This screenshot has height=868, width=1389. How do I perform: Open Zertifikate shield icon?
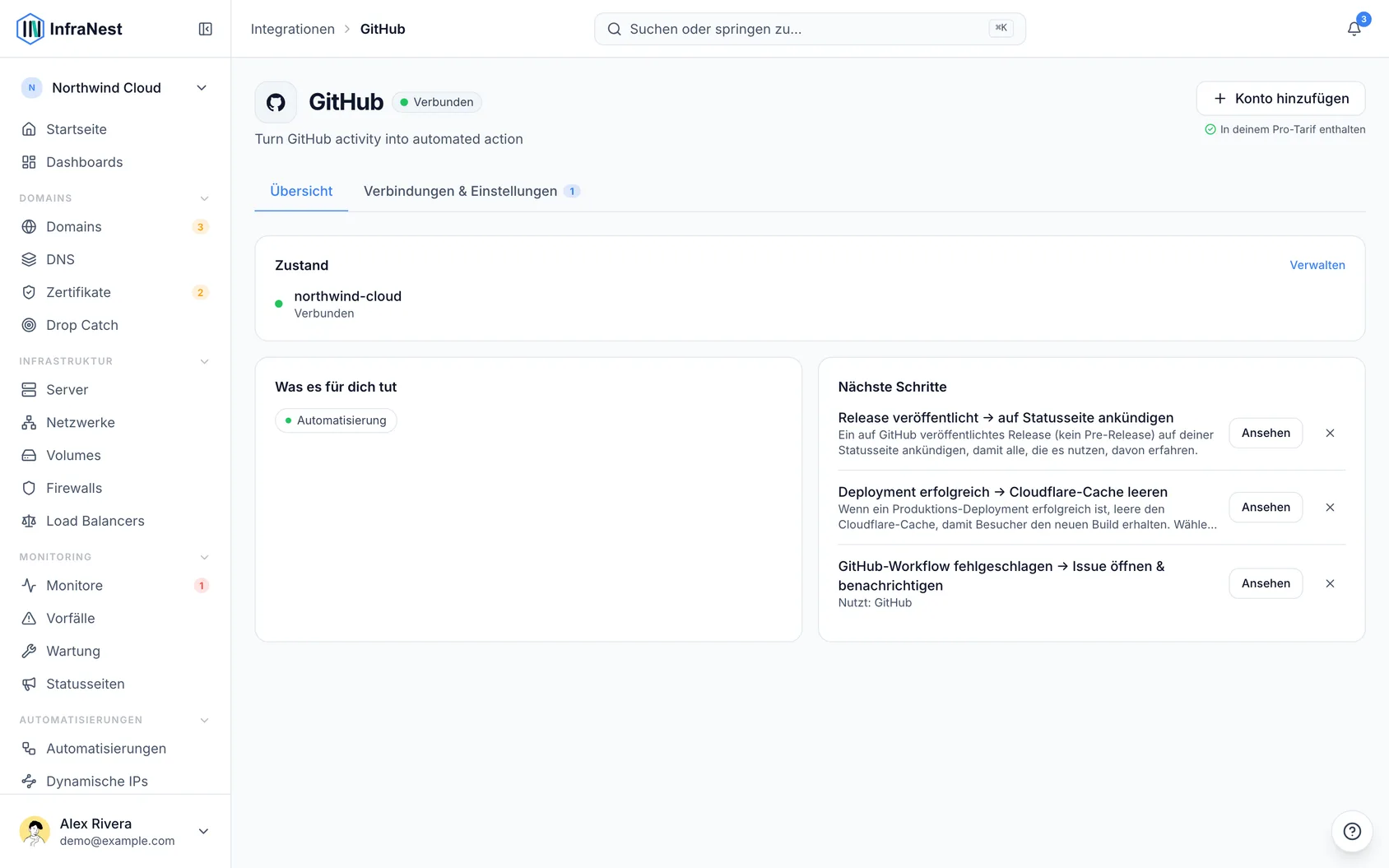pyautogui.click(x=29, y=292)
